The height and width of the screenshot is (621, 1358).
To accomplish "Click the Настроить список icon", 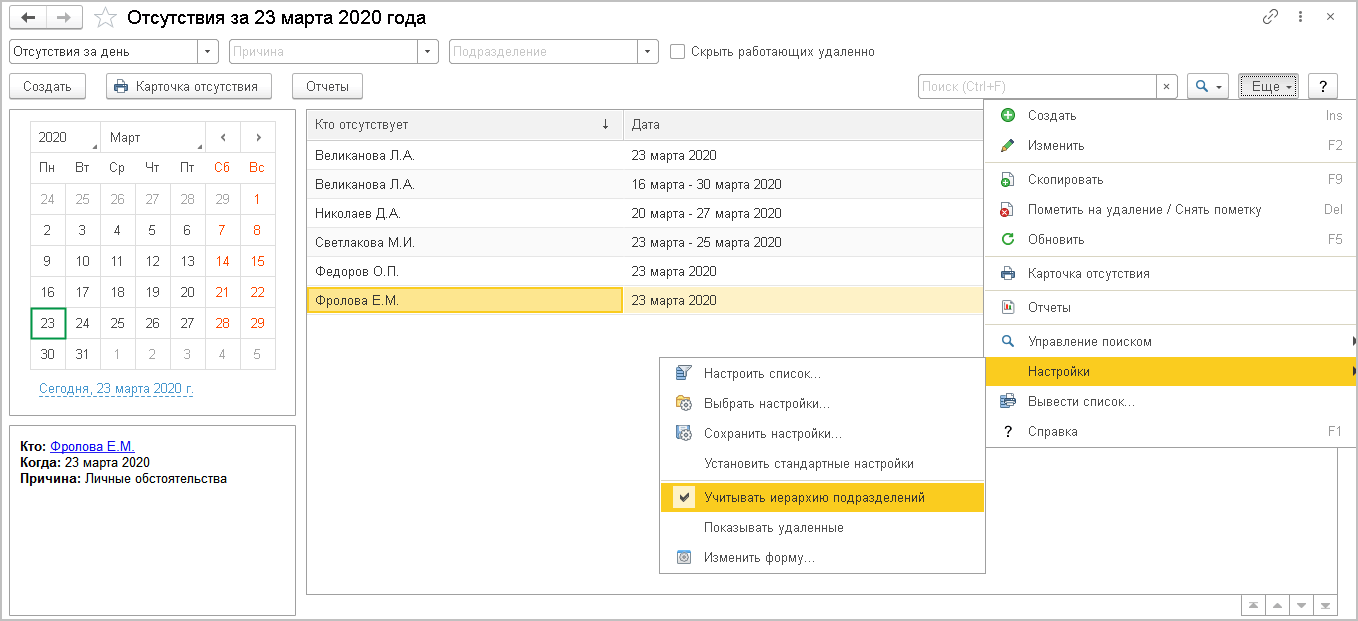I will pos(684,374).
